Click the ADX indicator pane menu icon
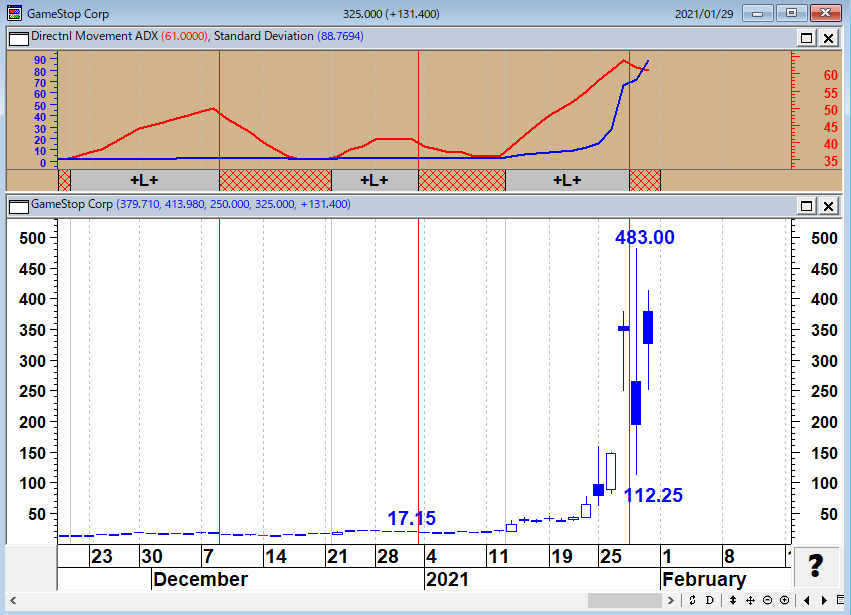Screen dimensions: 851x615 point(19,39)
